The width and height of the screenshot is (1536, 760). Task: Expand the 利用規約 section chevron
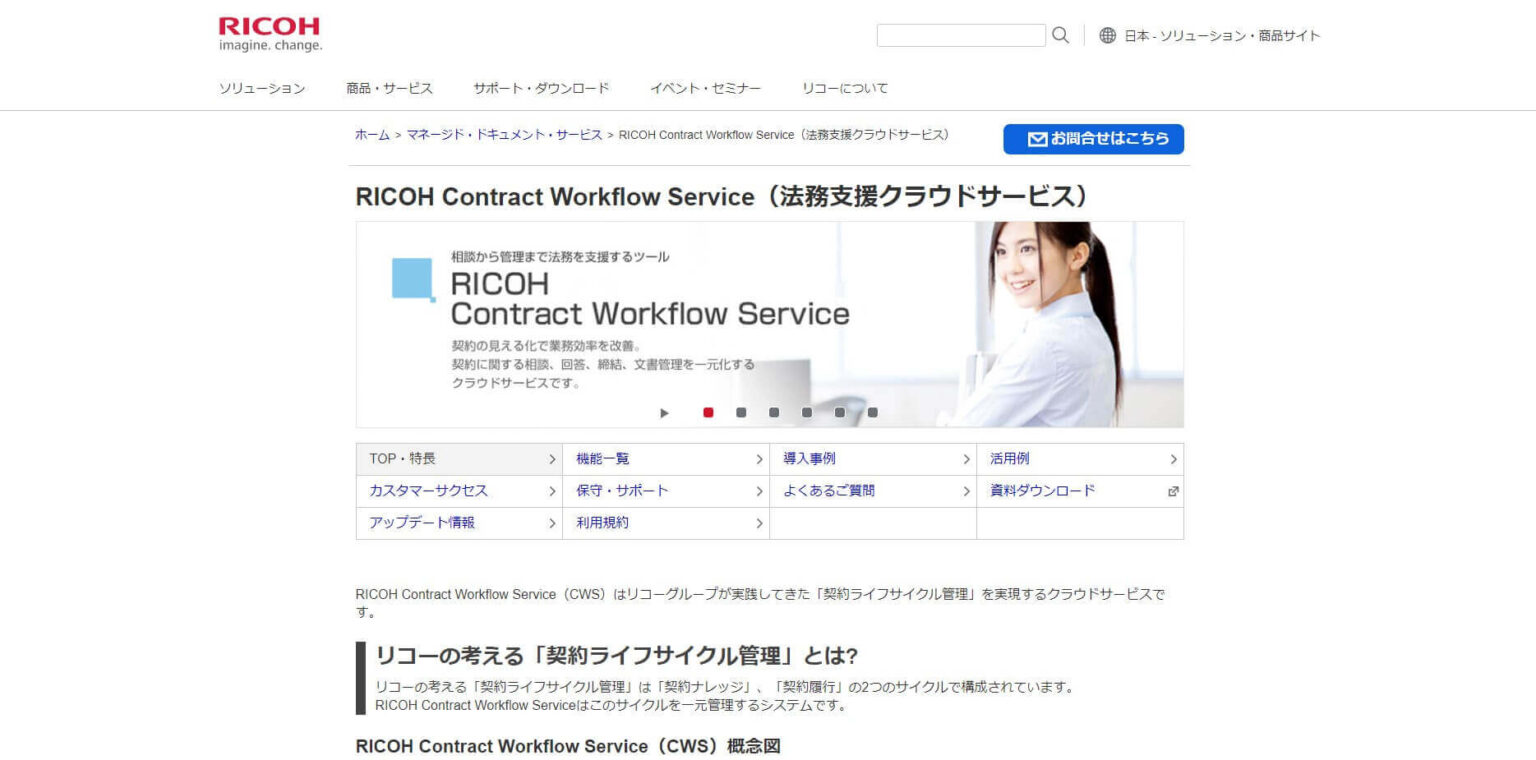[x=758, y=523]
